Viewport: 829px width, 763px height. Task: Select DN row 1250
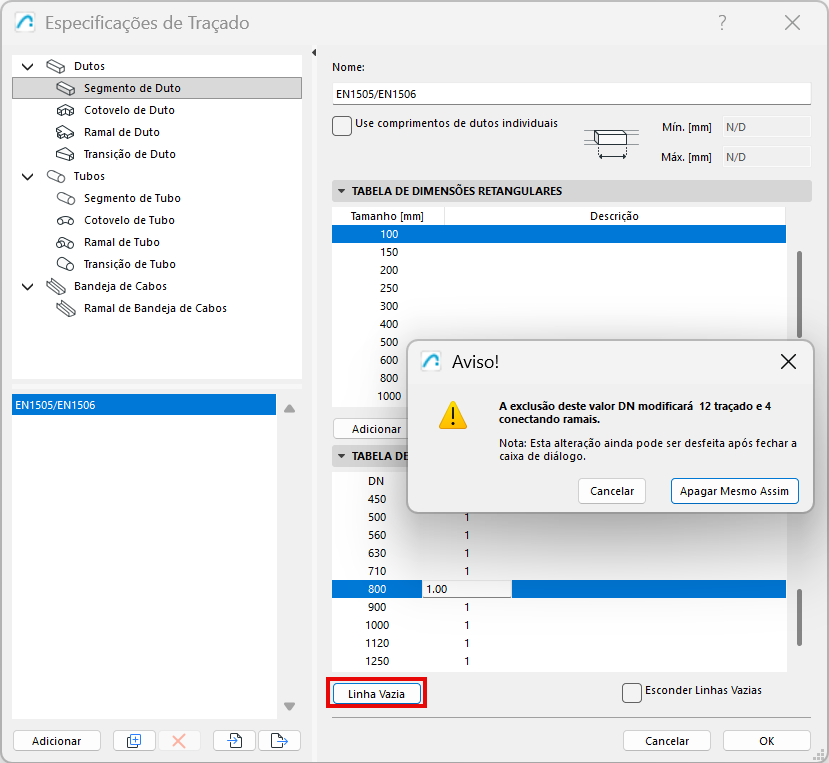[x=559, y=661]
